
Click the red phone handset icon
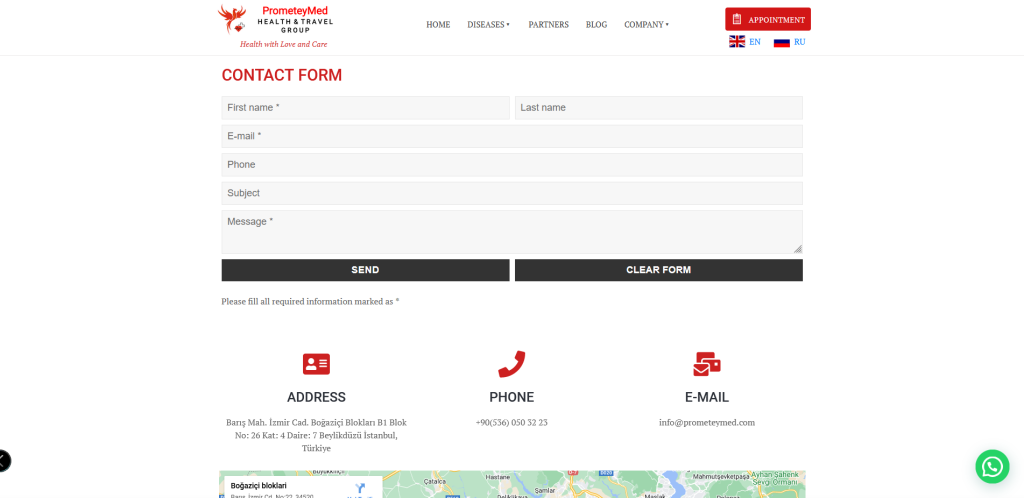511,364
